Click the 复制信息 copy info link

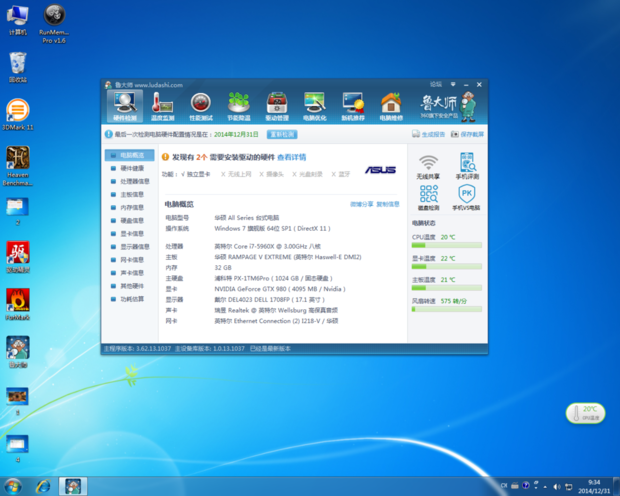click(387, 204)
